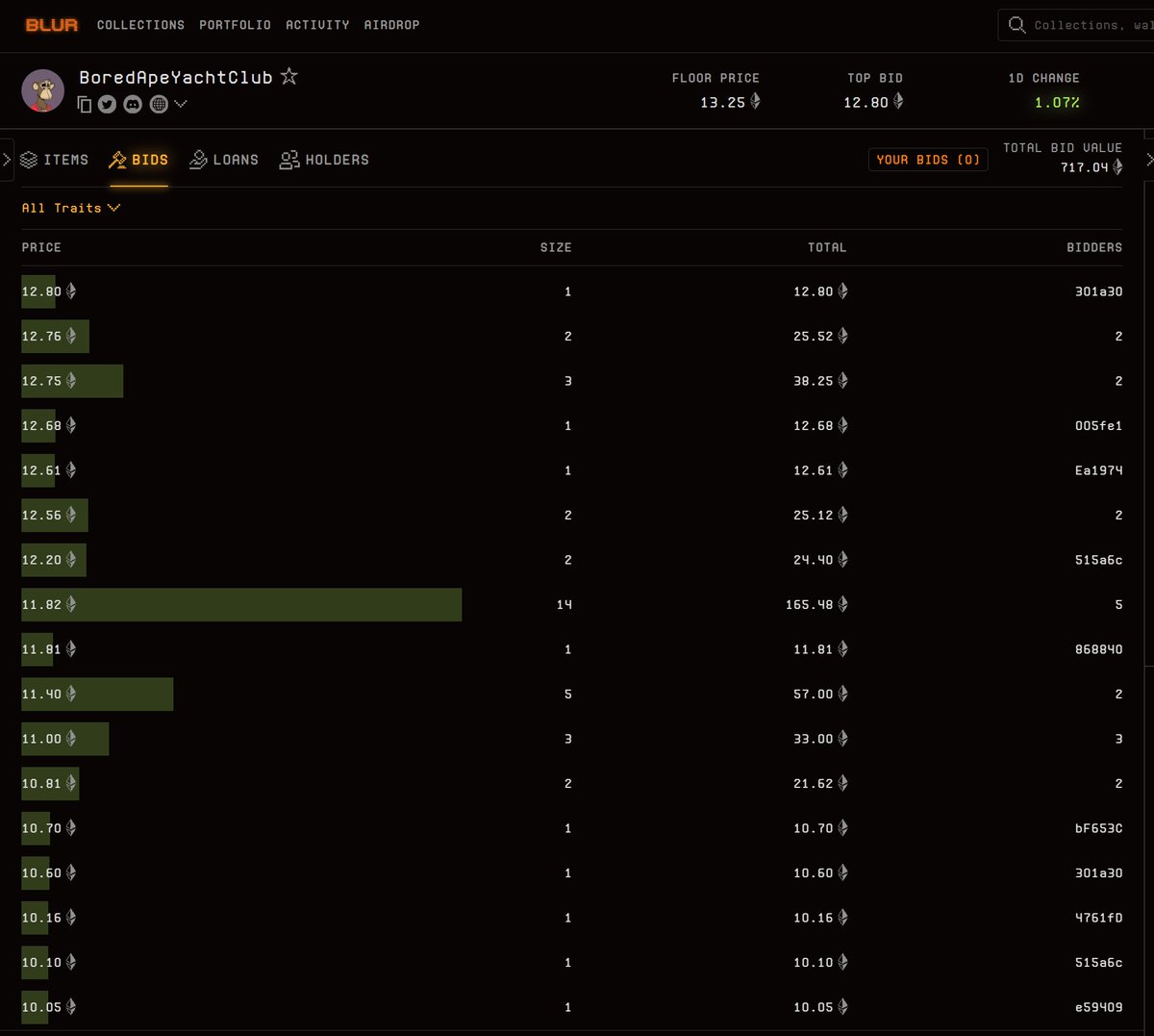Sort by the Price column header
This screenshot has width=1154, height=1036.
[x=41, y=247]
